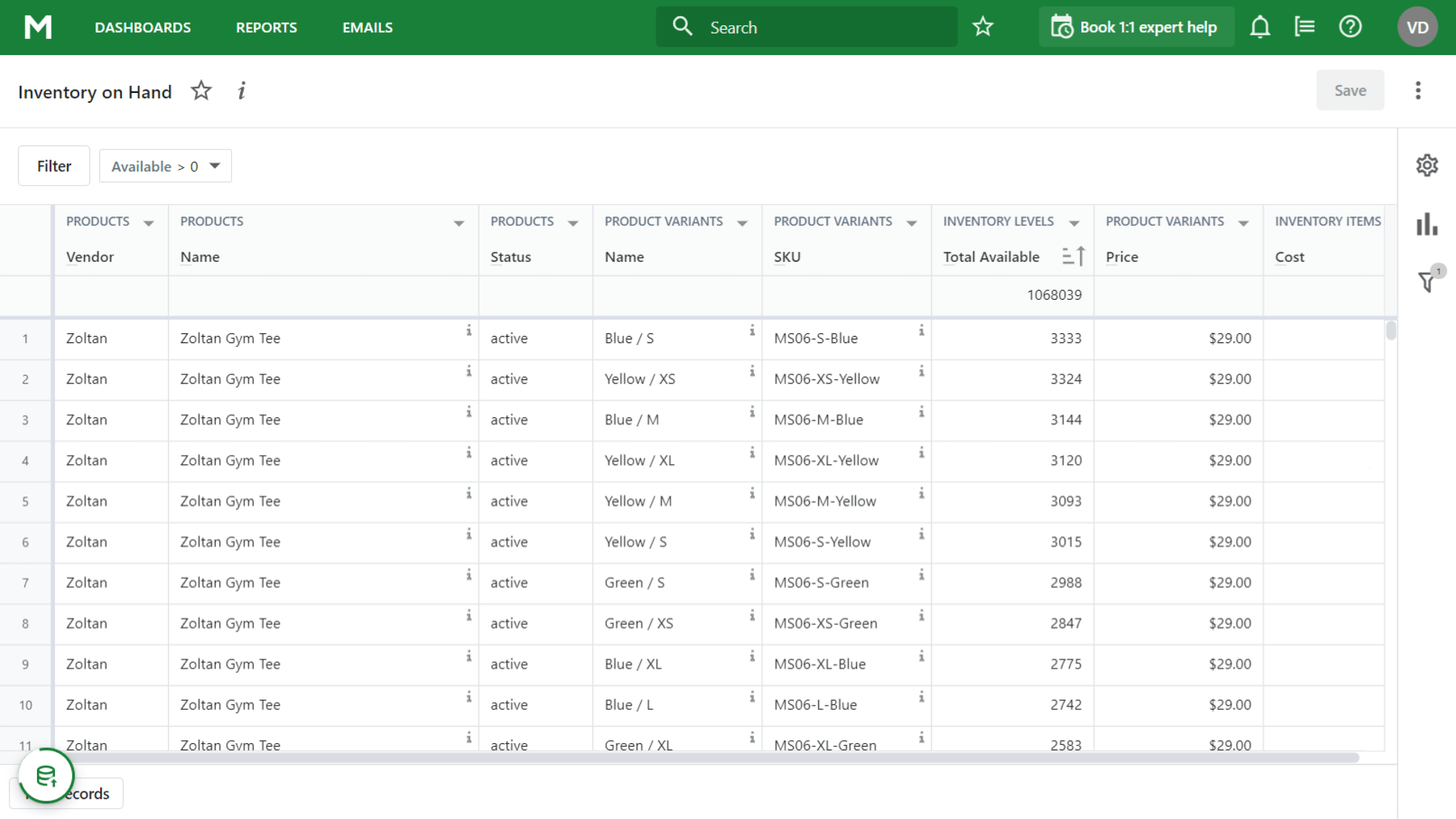Image resolution: width=1456 pixels, height=819 pixels.
Task: Show info for Blue / S variant
Action: pos(752,331)
